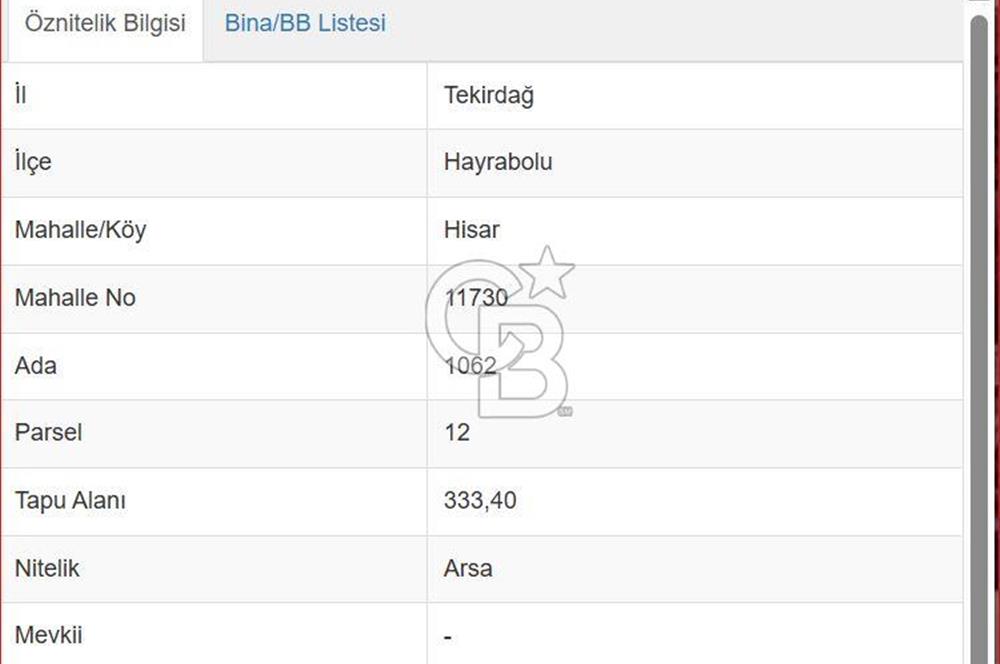Click the Hayrabolu district cell
Screen dimensions: 1000x664
coord(497,162)
